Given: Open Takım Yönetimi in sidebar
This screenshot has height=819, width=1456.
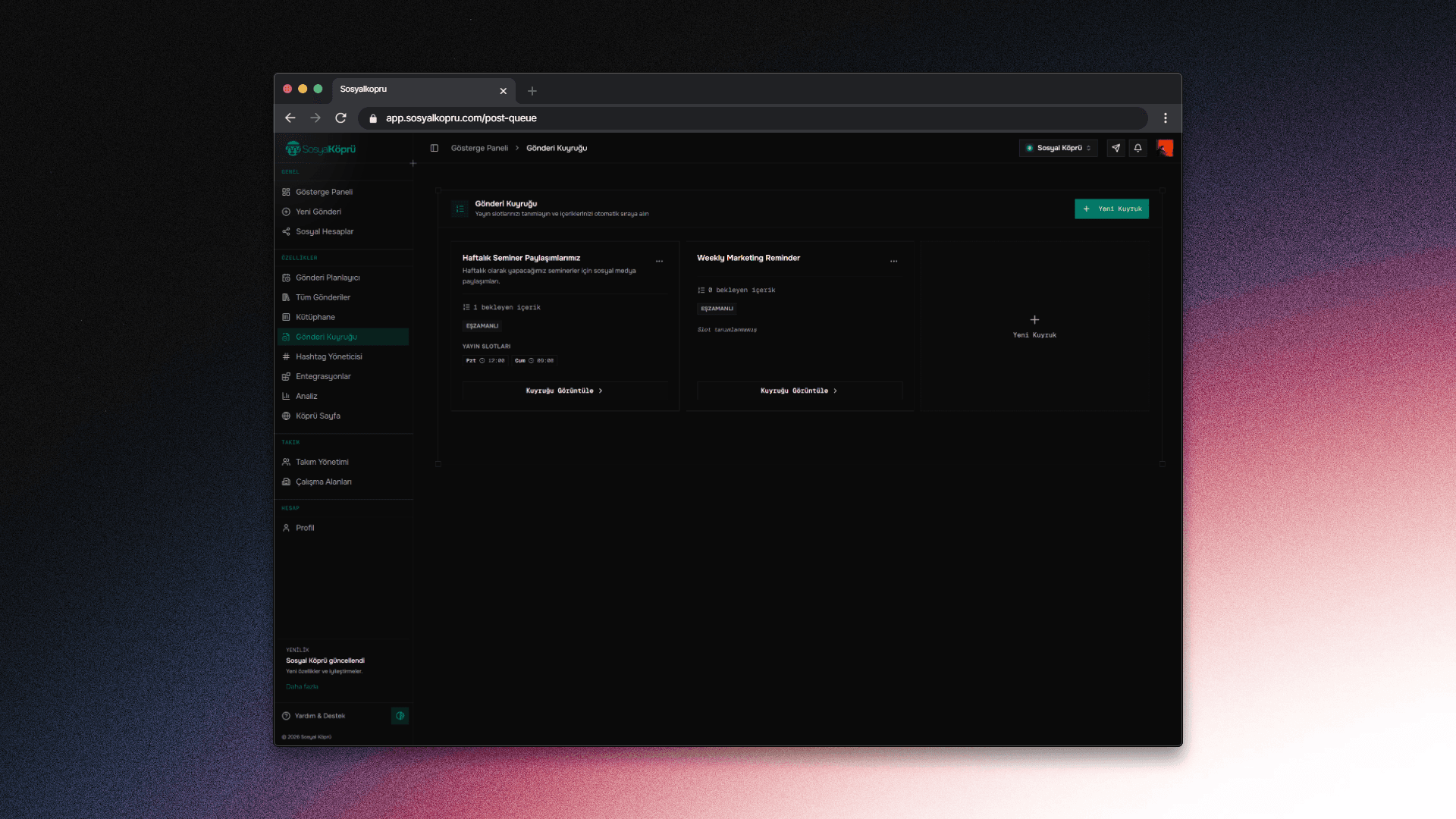Looking at the screenshot, I should 344,462.
